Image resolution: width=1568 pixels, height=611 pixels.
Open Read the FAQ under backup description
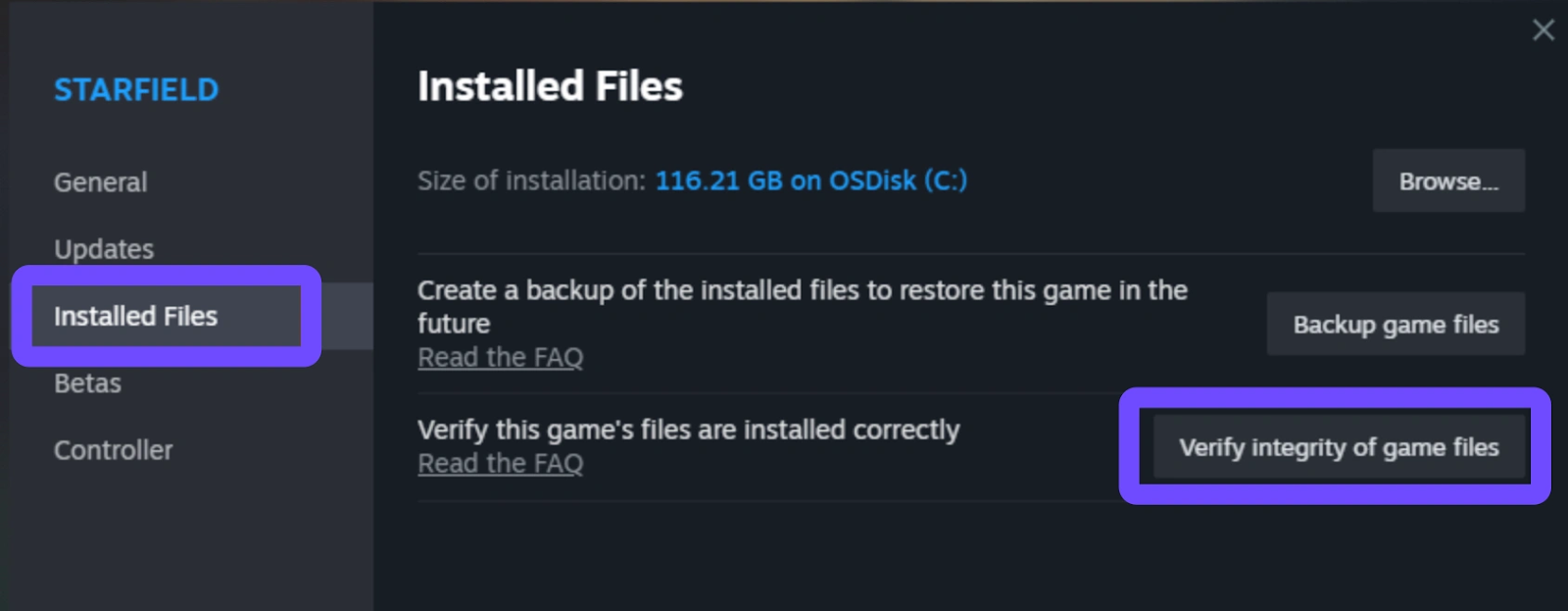point(500,358)
